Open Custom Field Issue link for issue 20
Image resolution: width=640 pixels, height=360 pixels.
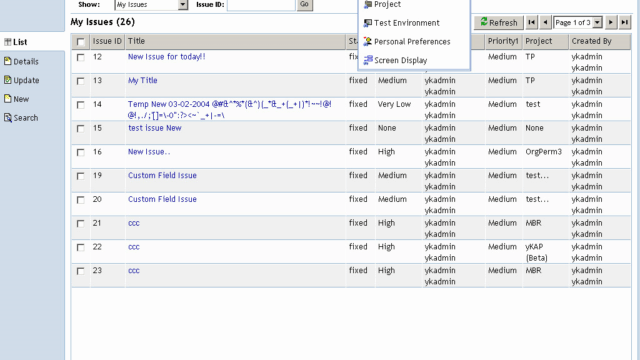coord(162,199)
